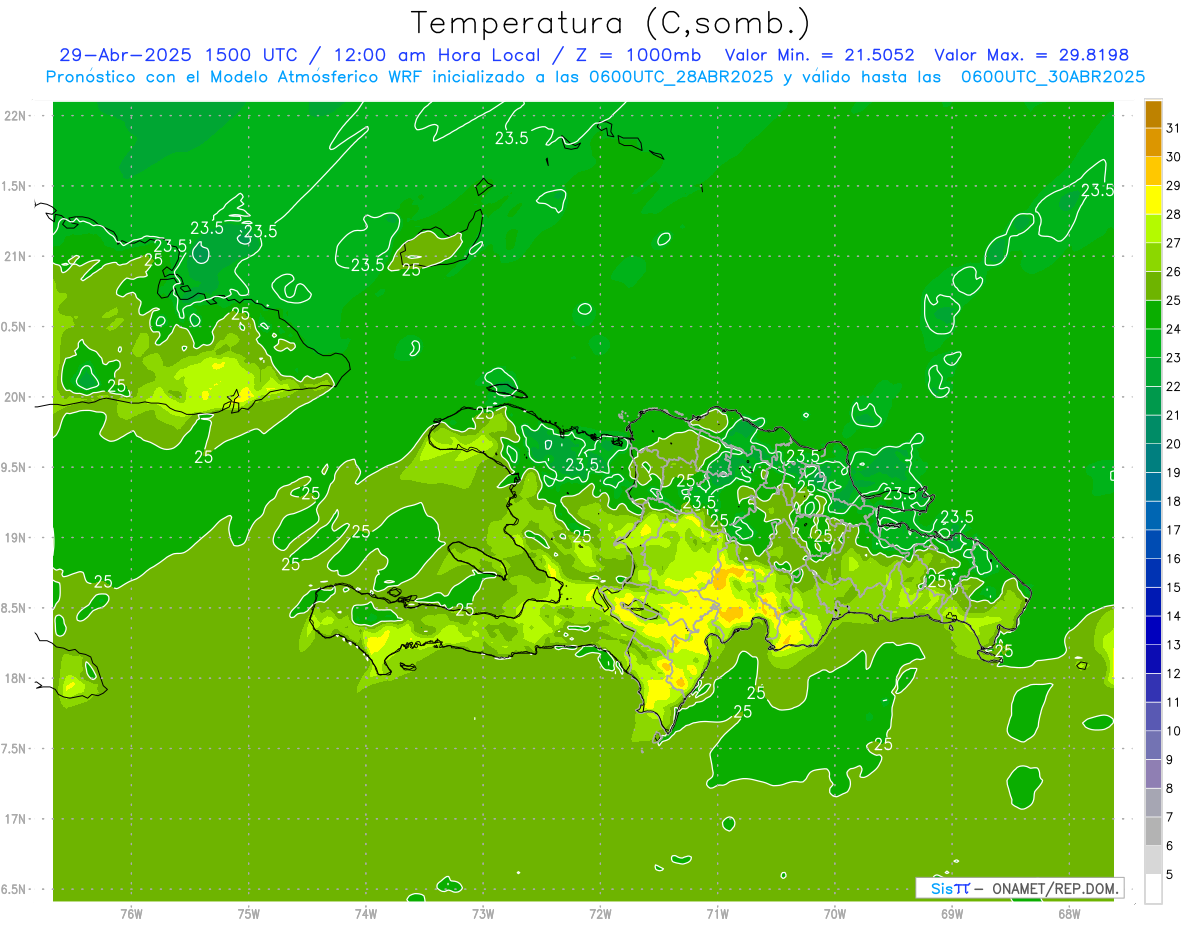Click the "70W" longitude axis label
The width and height of the screenshot is (1200, 927).
click(x=835, y=914)
